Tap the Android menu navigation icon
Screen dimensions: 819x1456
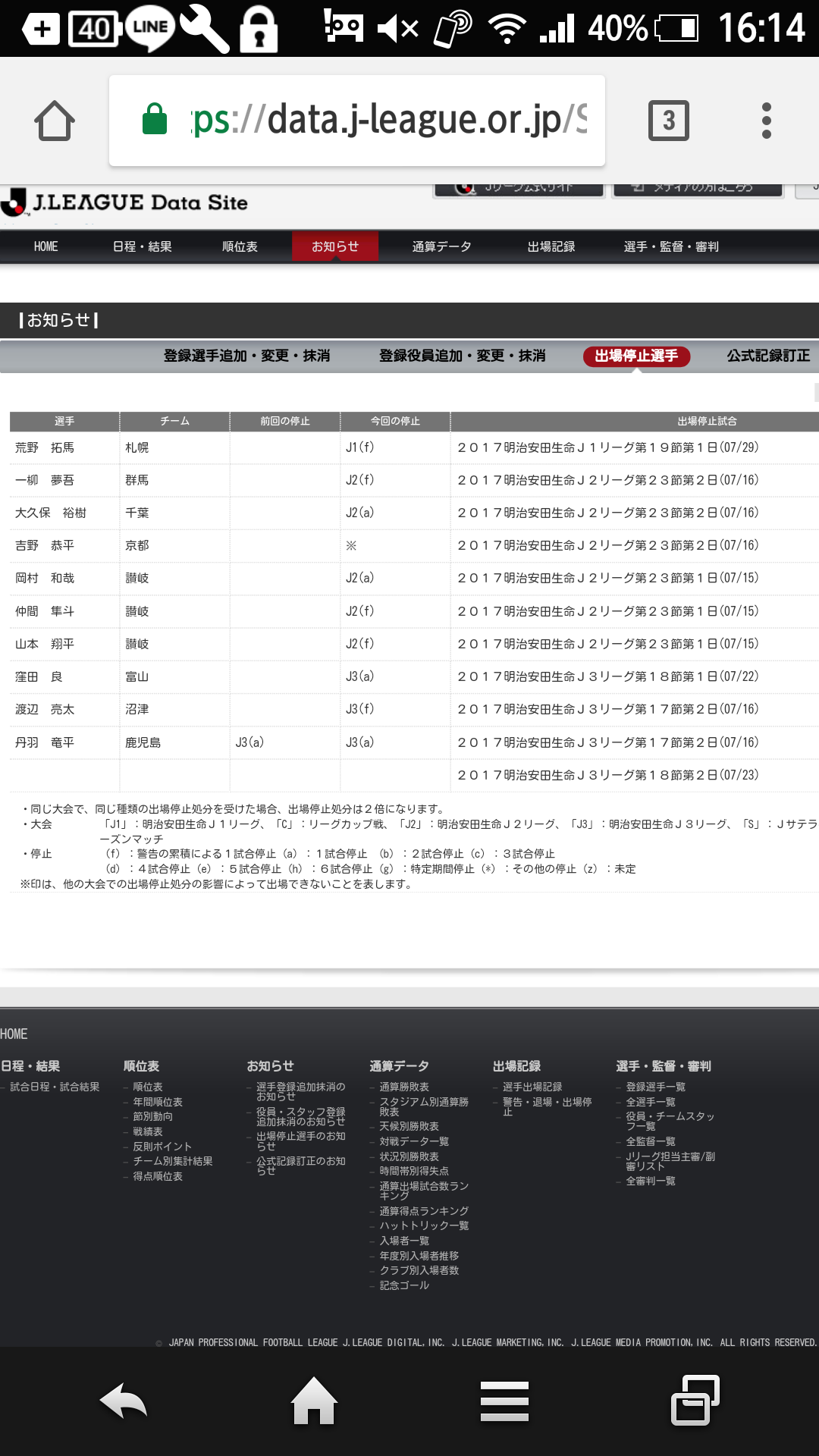coord(504,1401)
